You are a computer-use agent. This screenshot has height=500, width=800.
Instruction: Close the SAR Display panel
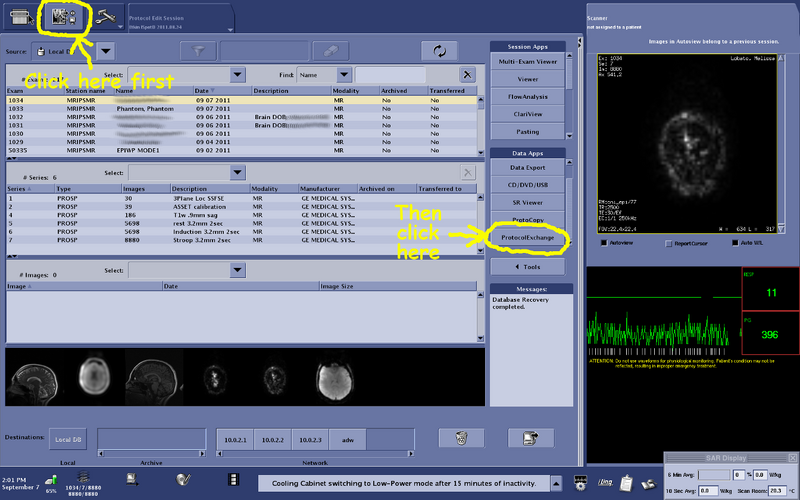pos(792,458)
